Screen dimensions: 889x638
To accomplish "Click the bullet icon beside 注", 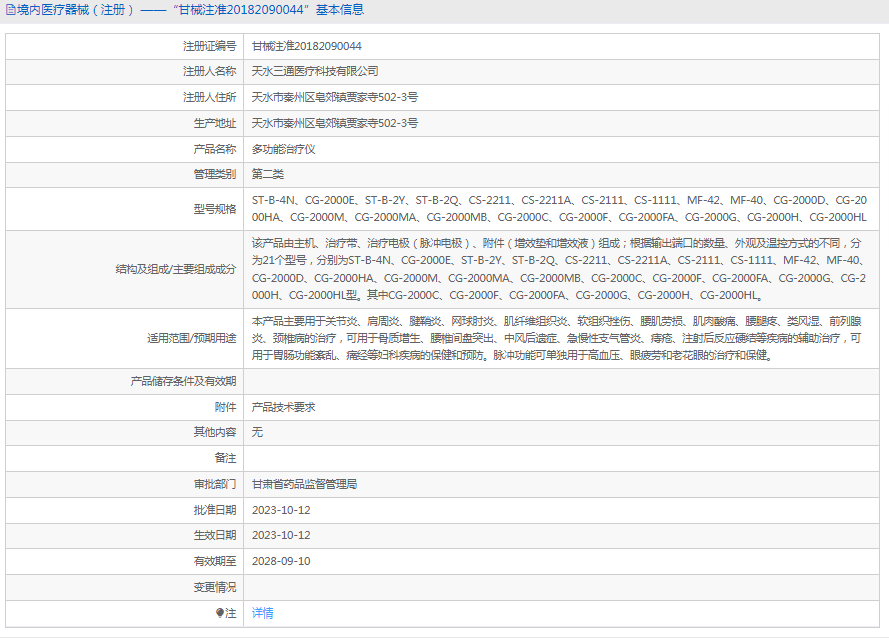I will pos(220,613).
